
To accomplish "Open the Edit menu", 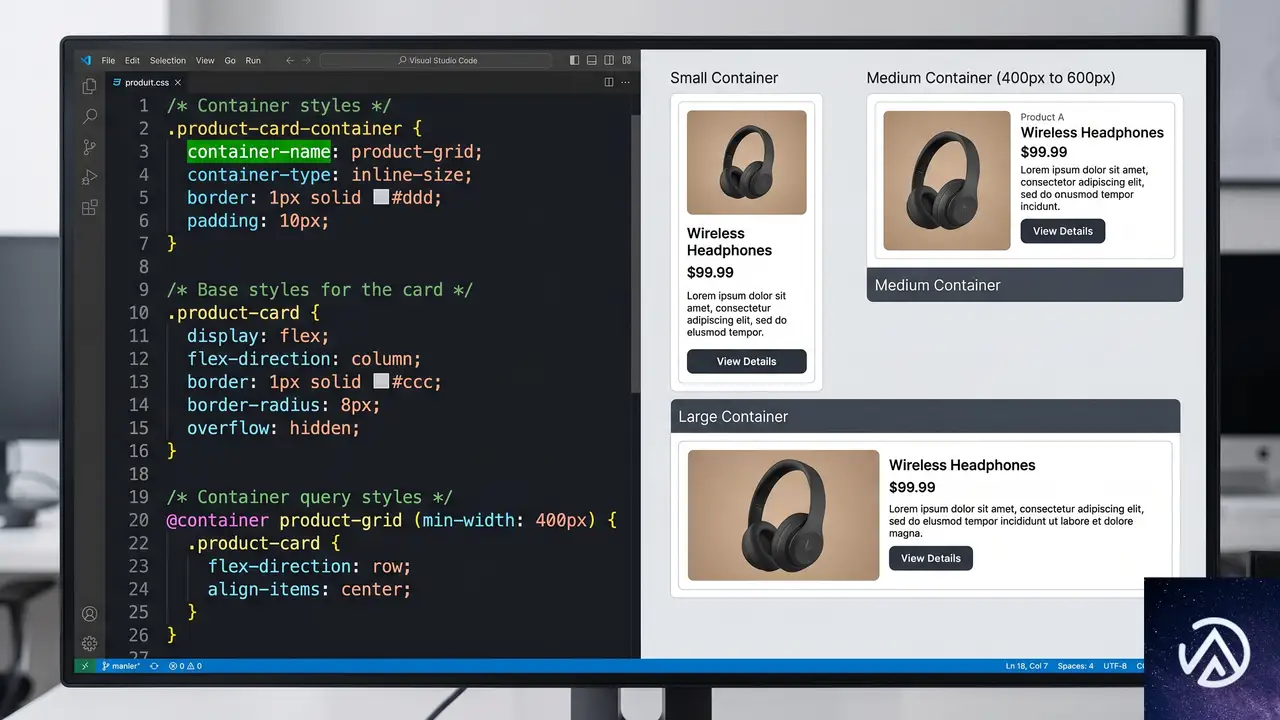I will [x=132, y=60].
